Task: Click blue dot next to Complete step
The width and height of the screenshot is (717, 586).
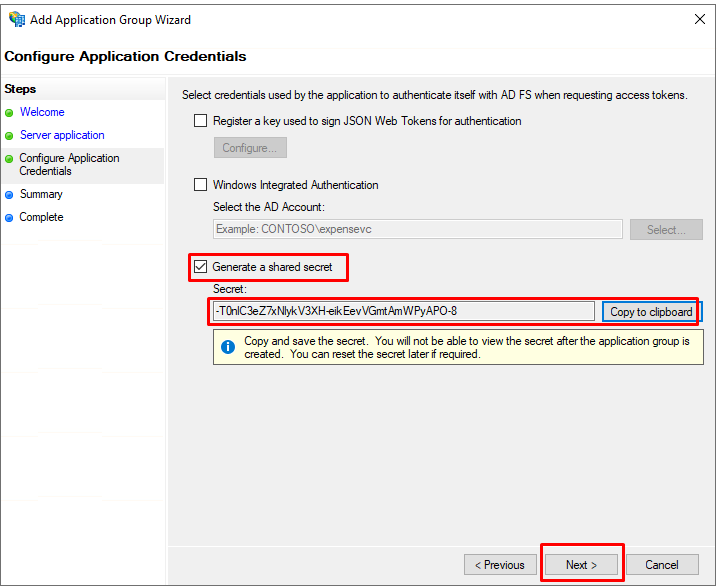Action: [9, 218]
